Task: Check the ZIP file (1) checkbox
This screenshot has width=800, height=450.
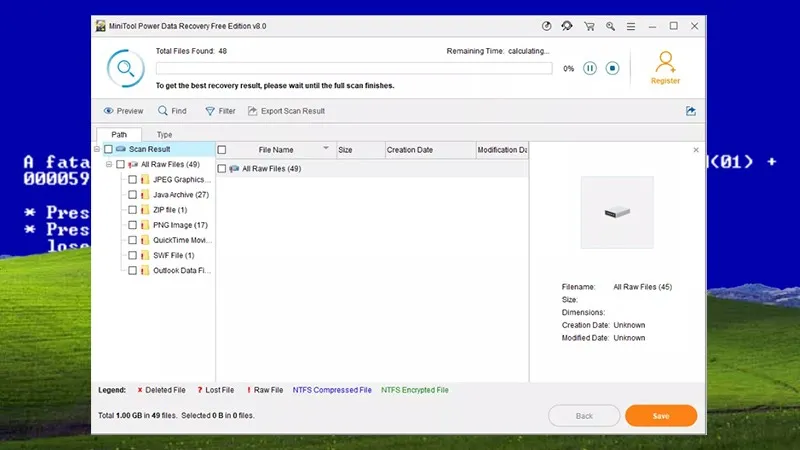Action: click(x=133, y=210)
